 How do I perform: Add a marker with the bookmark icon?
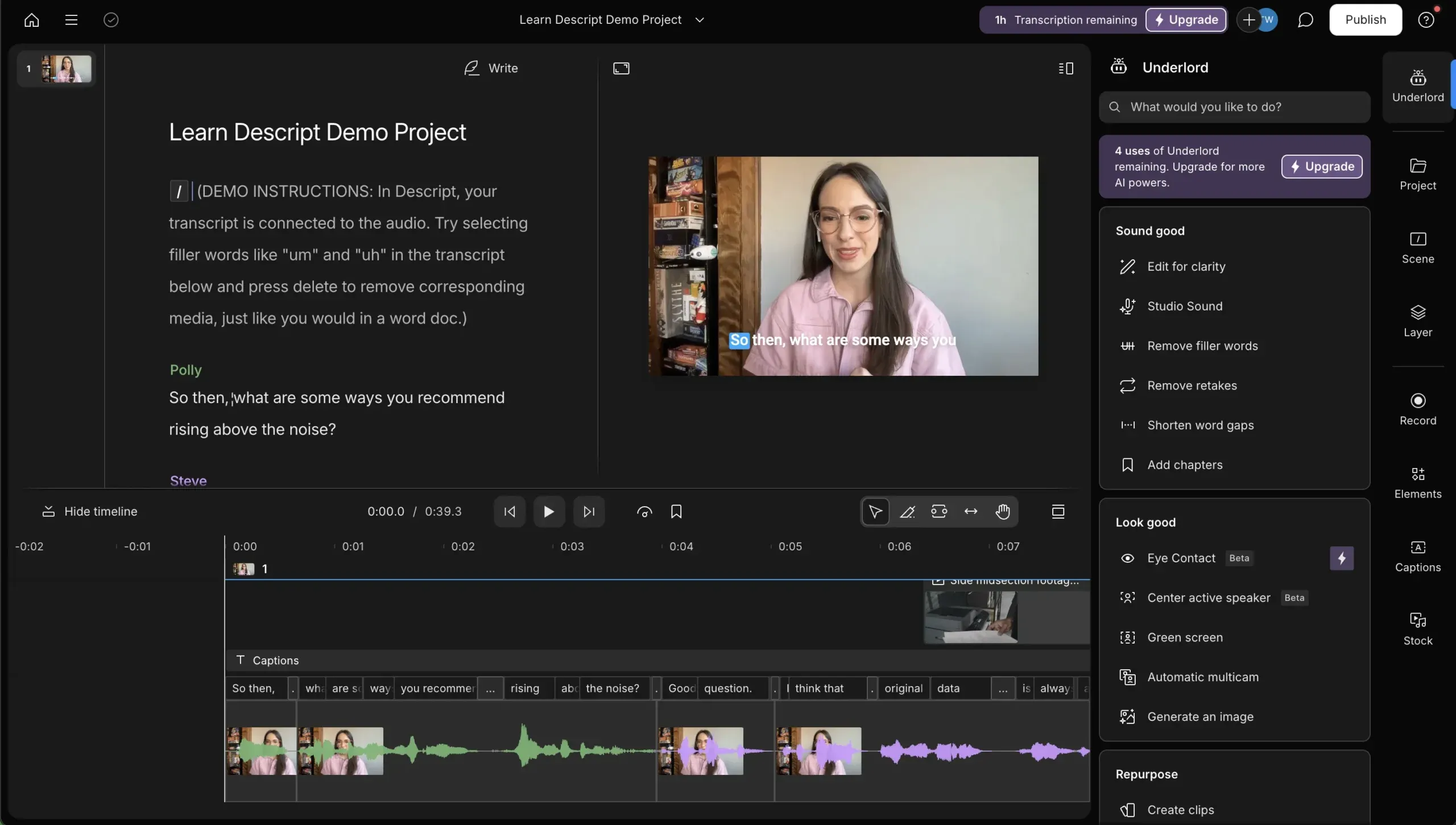[676, 512]
